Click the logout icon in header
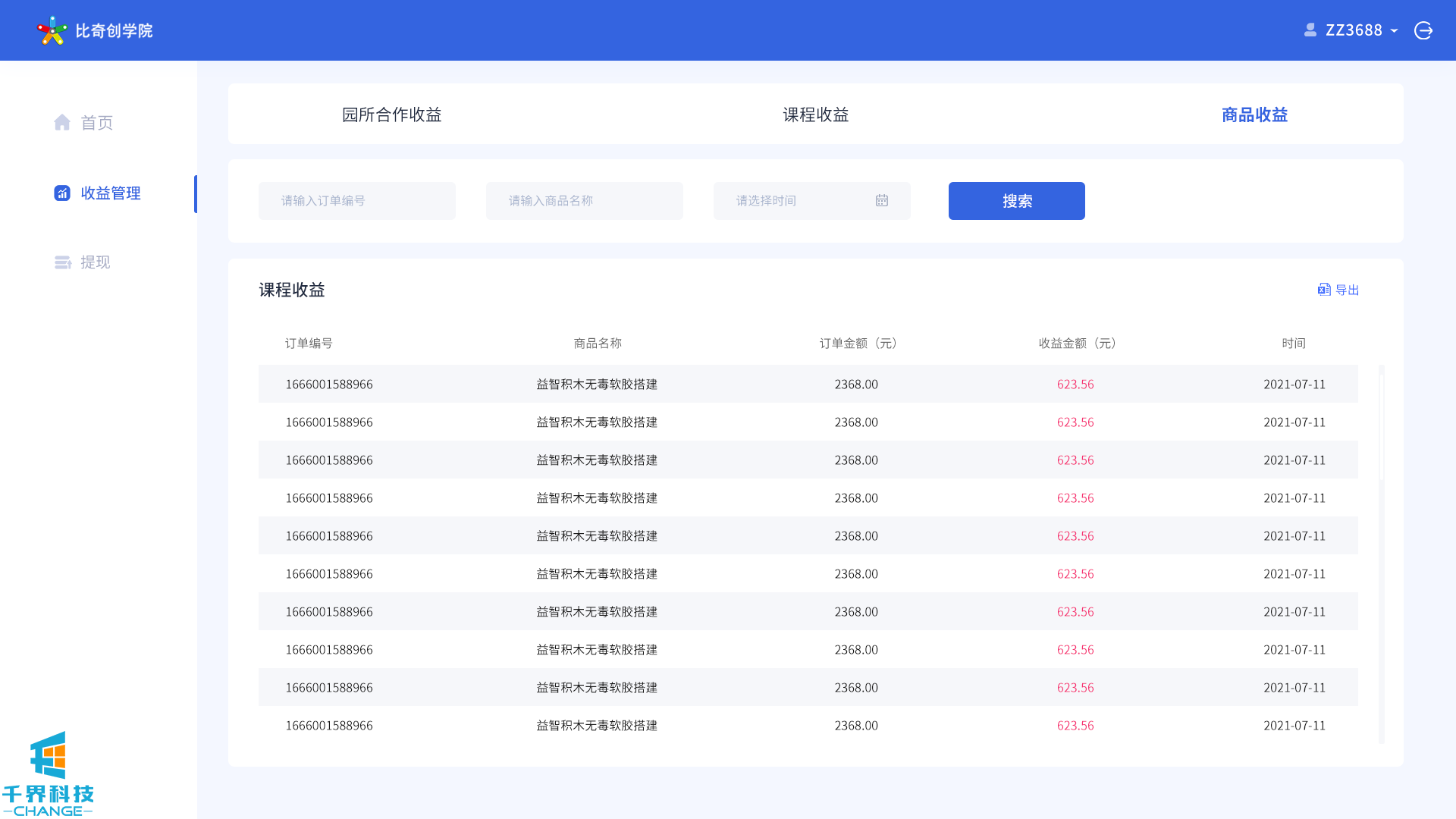Screen dimensions: 1456x819 click(x=1423, y=30)
